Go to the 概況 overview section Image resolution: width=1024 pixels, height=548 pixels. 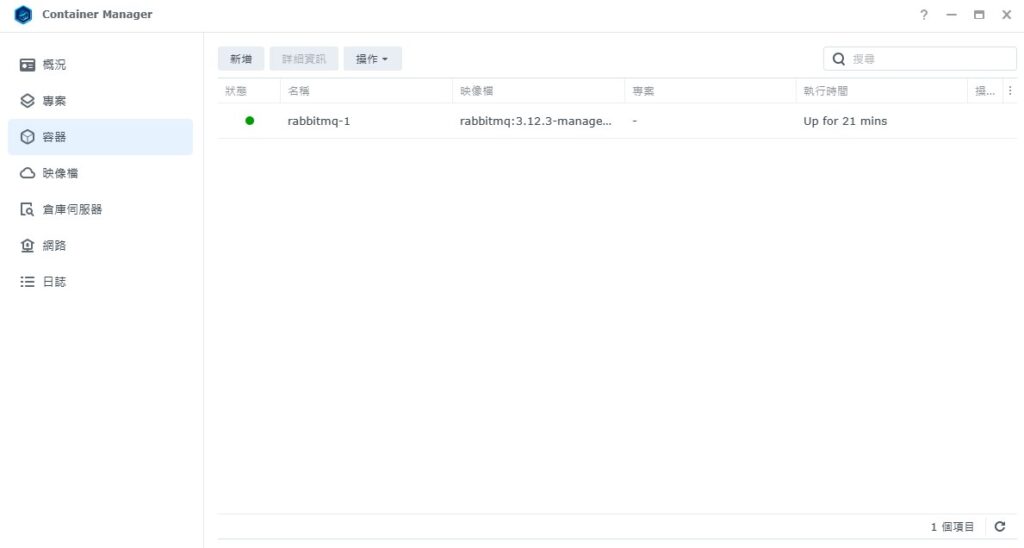coord(101,65)
